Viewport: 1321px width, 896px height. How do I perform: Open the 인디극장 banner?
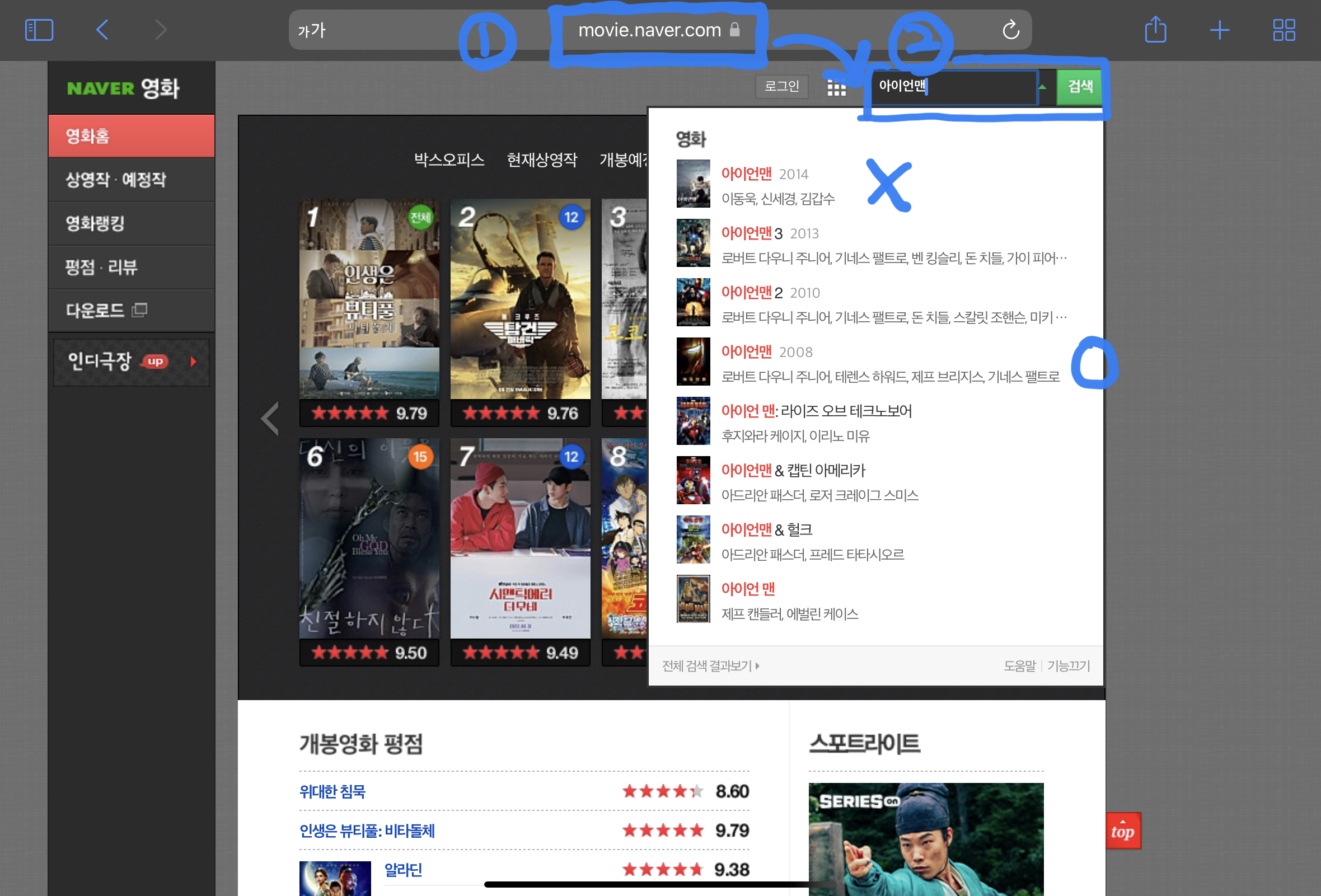point(132,362)
